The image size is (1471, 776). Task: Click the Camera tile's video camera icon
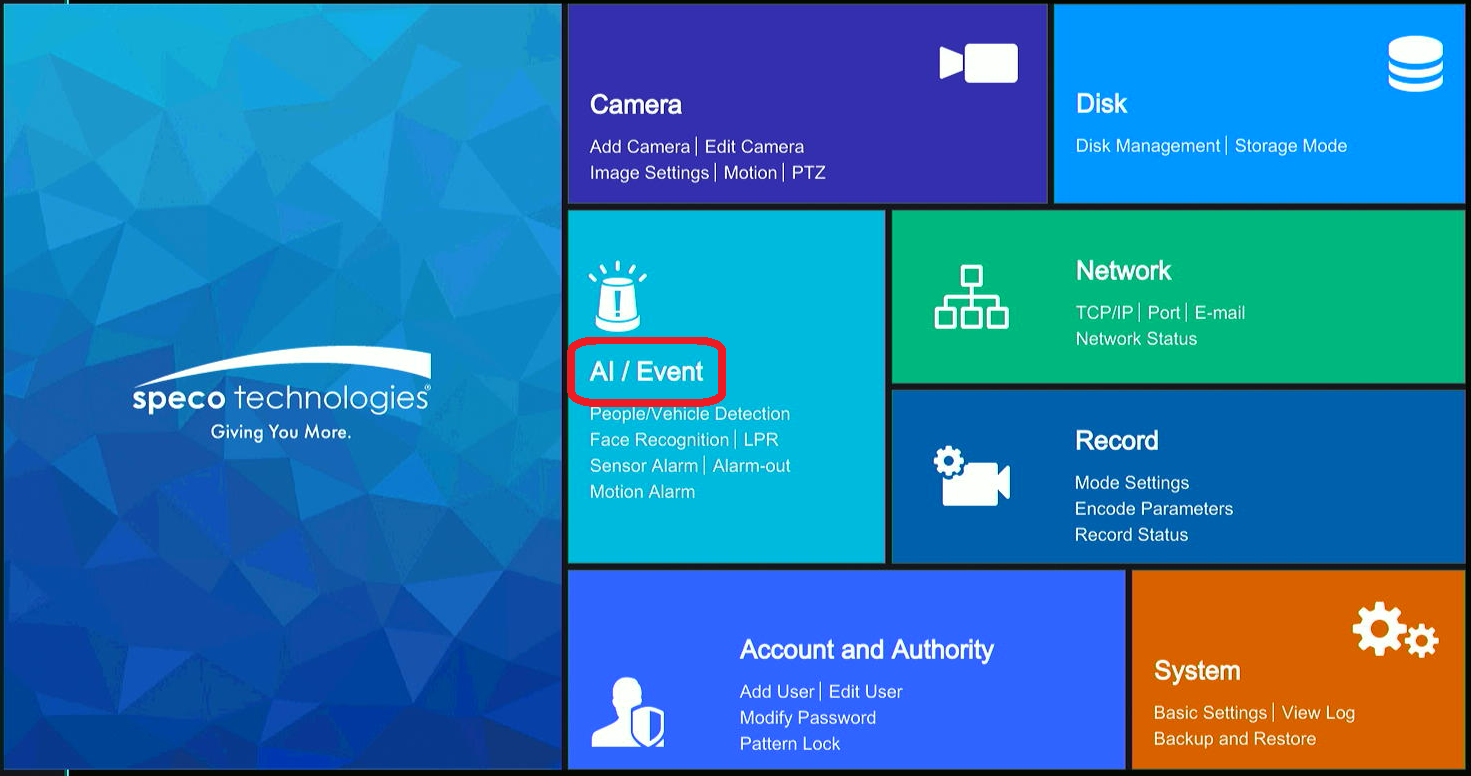pos(980,62)
